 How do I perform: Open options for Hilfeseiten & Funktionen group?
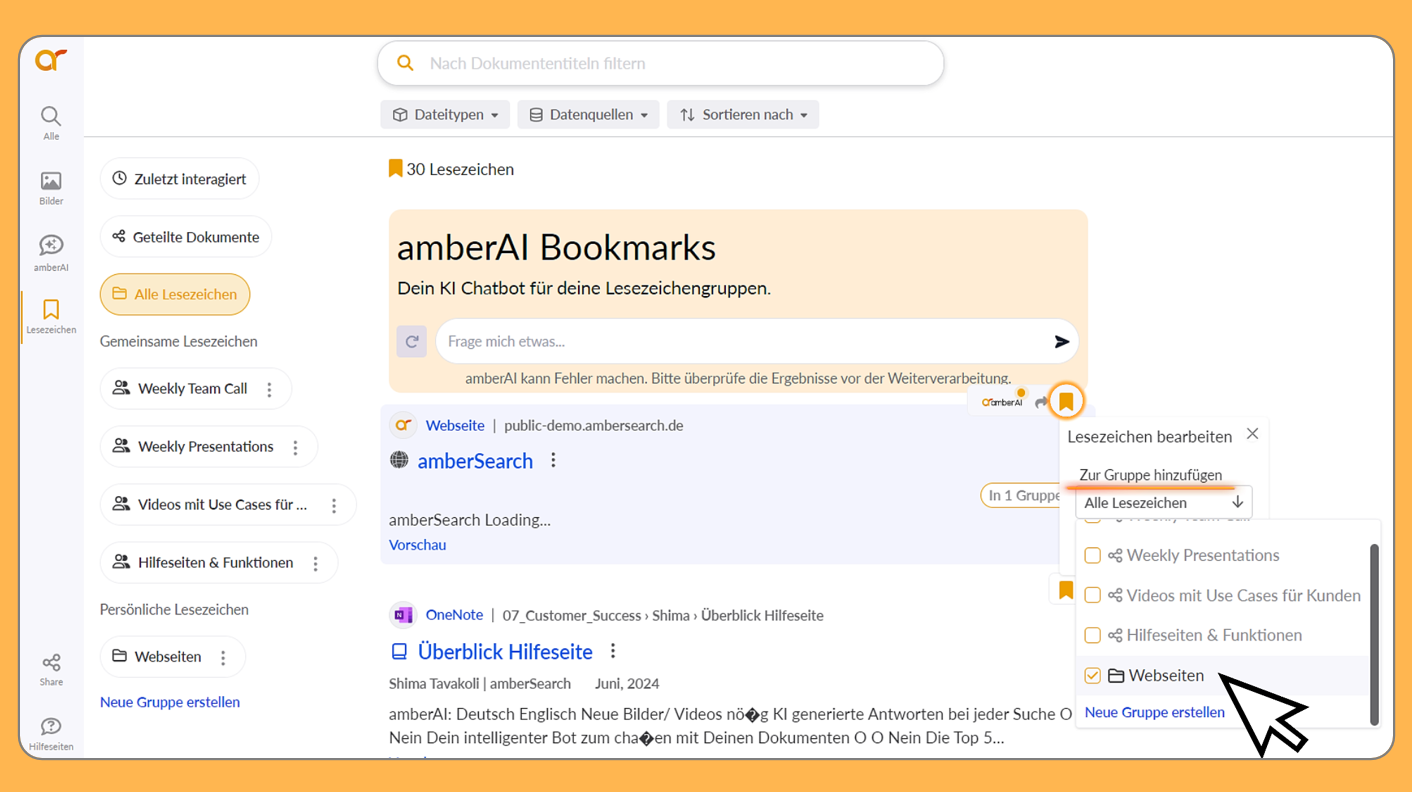point(315,563)
